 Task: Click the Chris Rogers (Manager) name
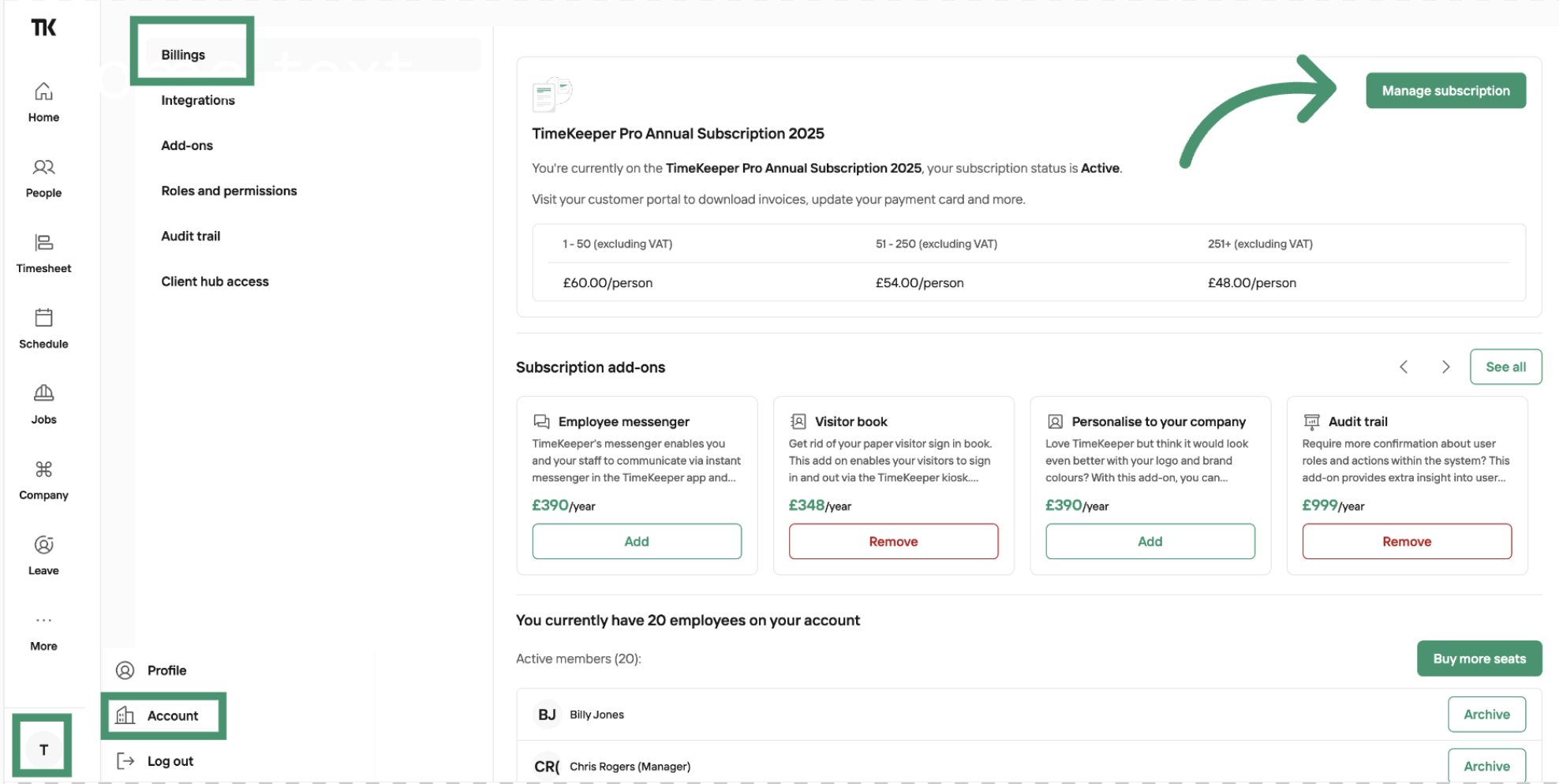[630, 767]
